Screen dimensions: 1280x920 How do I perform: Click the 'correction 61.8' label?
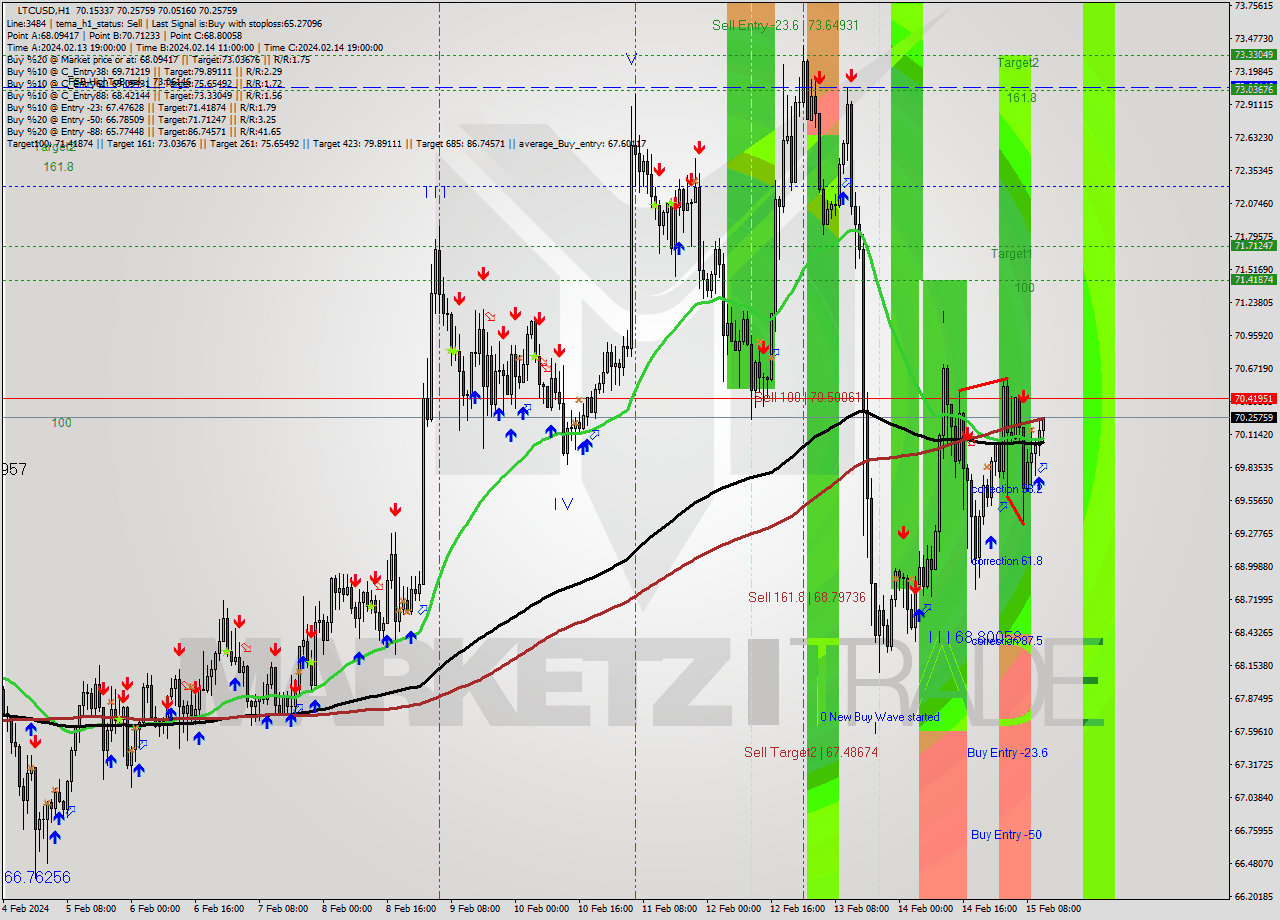click(1006, 561)
